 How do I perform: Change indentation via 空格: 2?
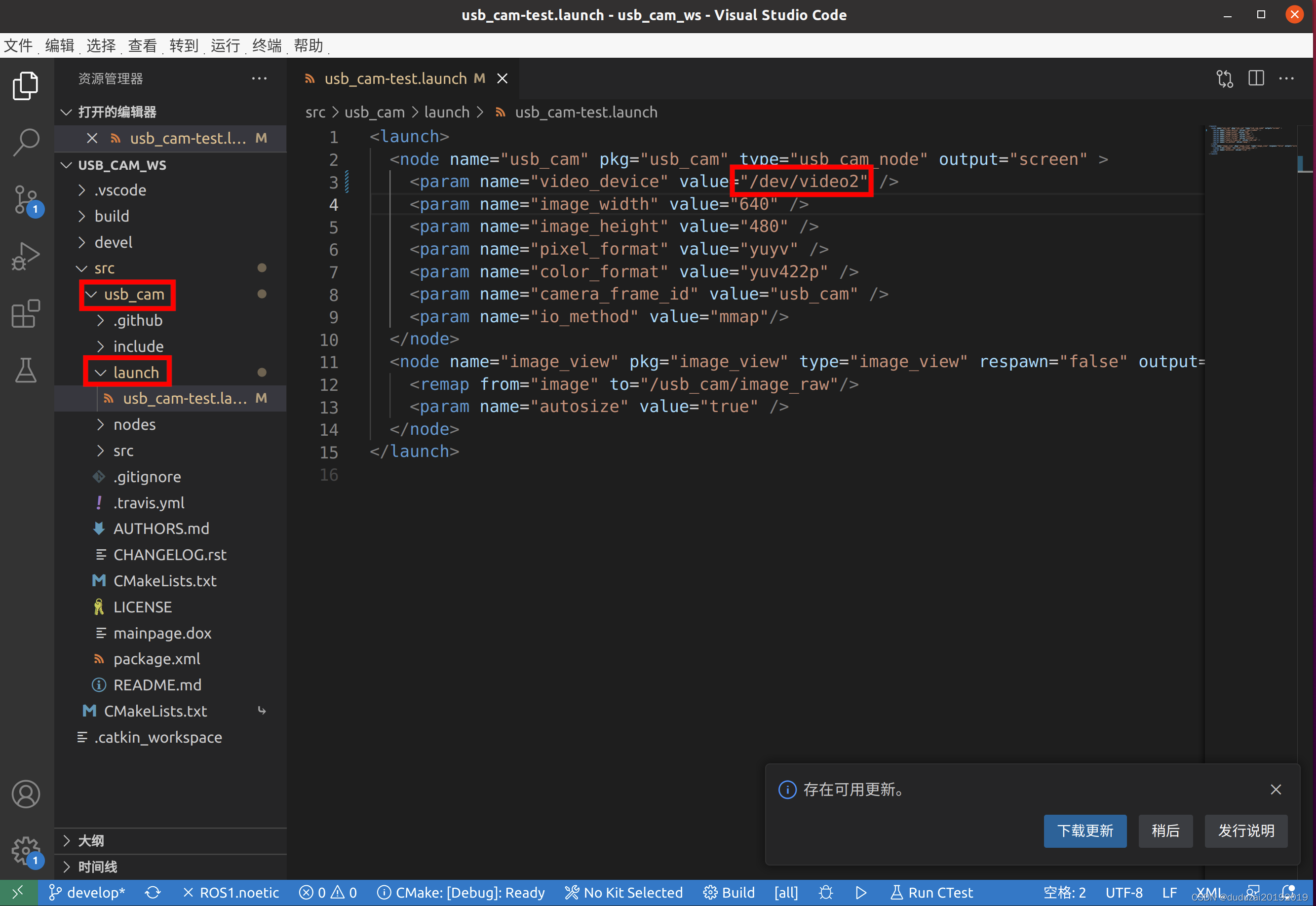pos(1064,892)
